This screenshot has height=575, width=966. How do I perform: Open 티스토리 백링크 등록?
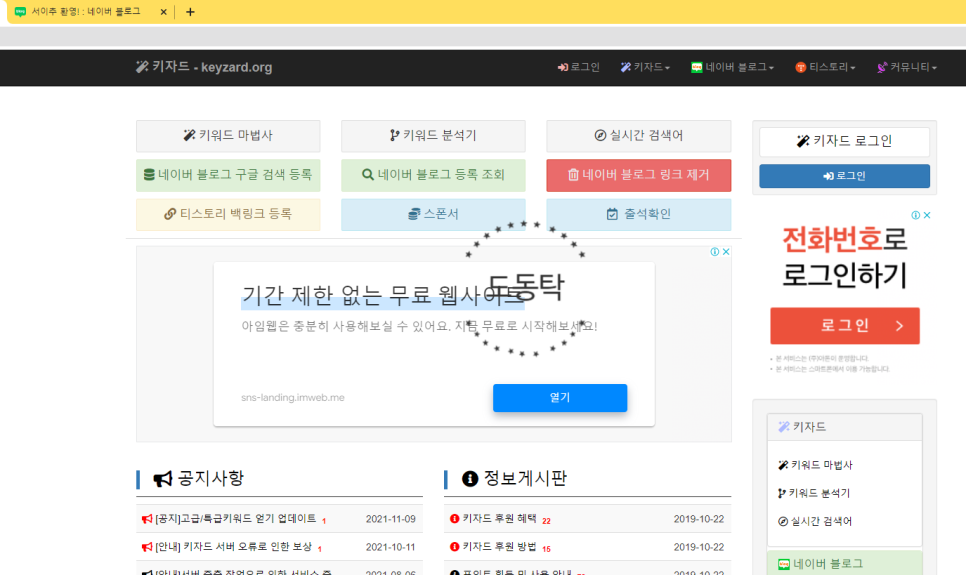228,214
